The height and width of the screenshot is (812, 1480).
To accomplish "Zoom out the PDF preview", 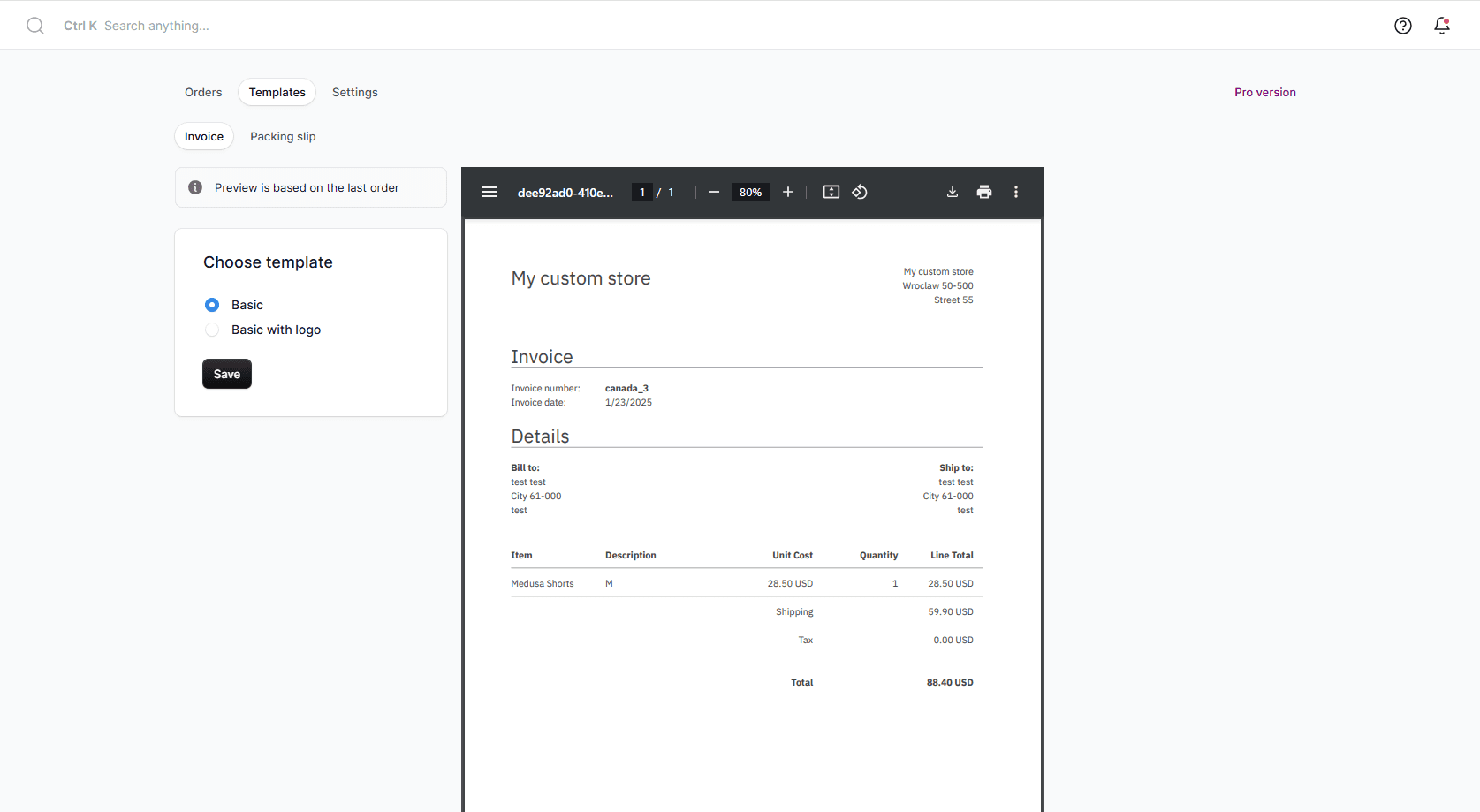I will tap(714, 192).
